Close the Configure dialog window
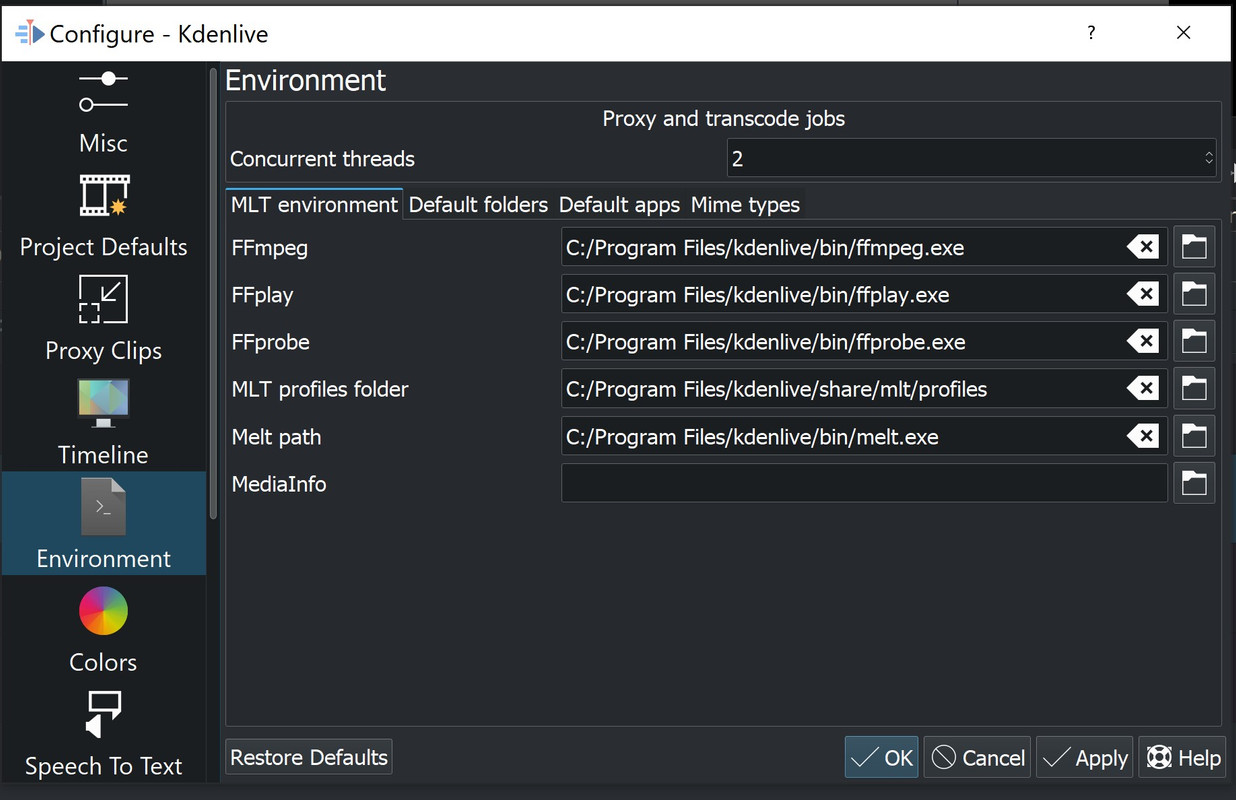1236x800 pixels. click(x=1184, y=33)
